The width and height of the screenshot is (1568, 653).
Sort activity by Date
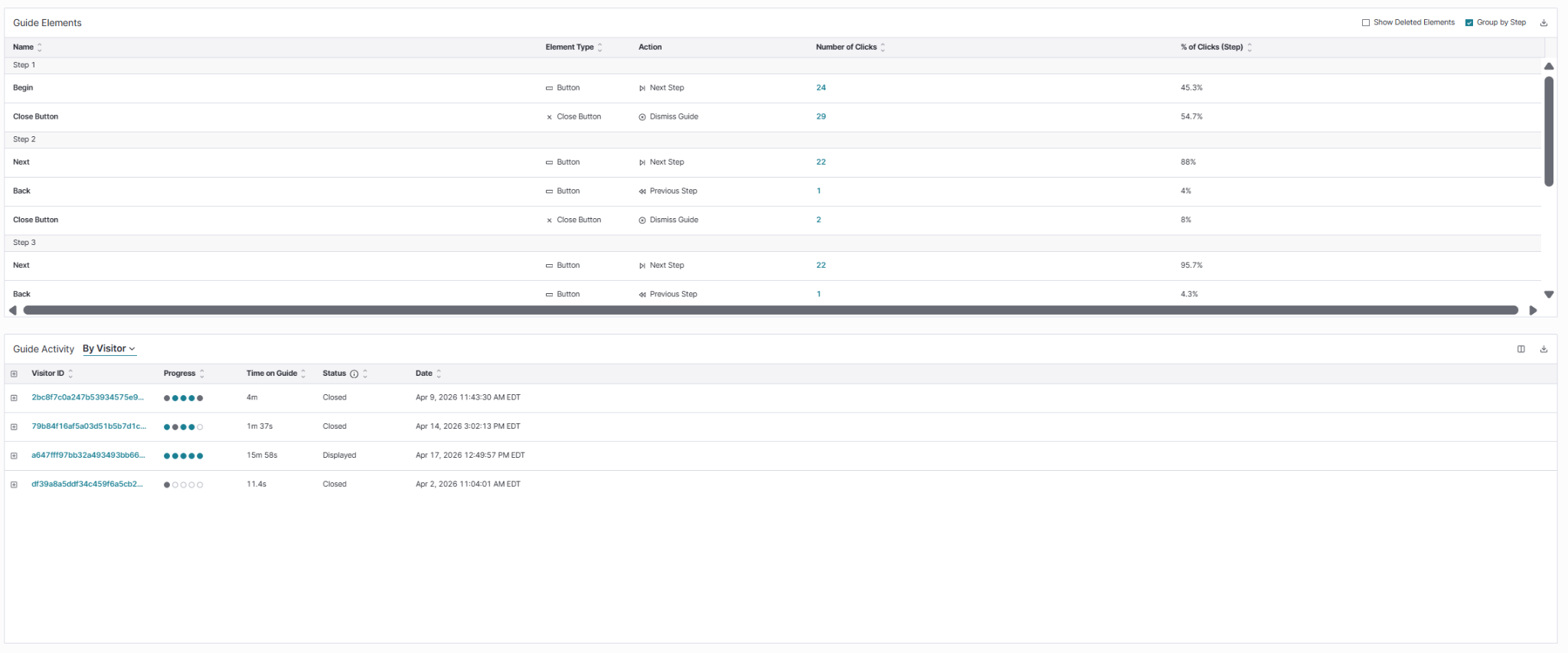[439, 374]
